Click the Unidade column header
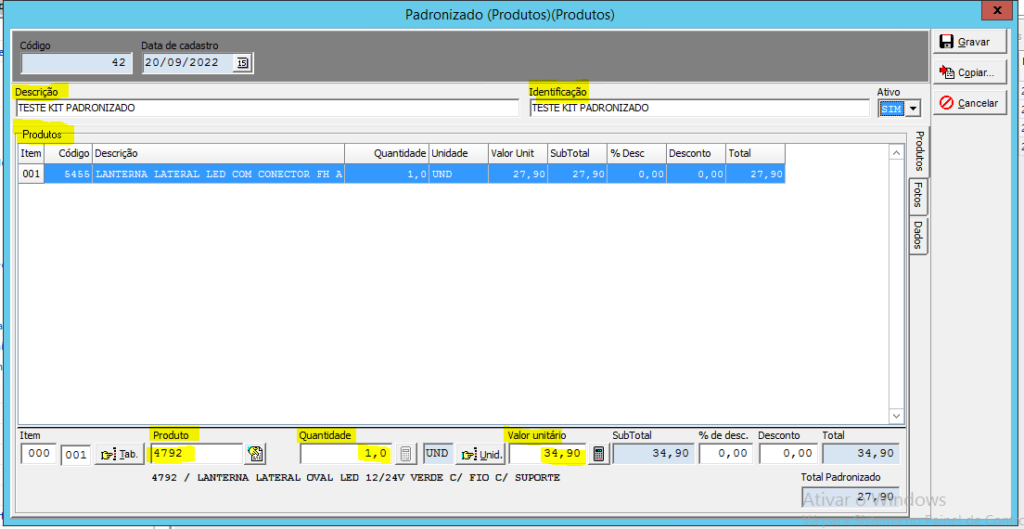Viewport: 1024px width, 529px height. 458,153
